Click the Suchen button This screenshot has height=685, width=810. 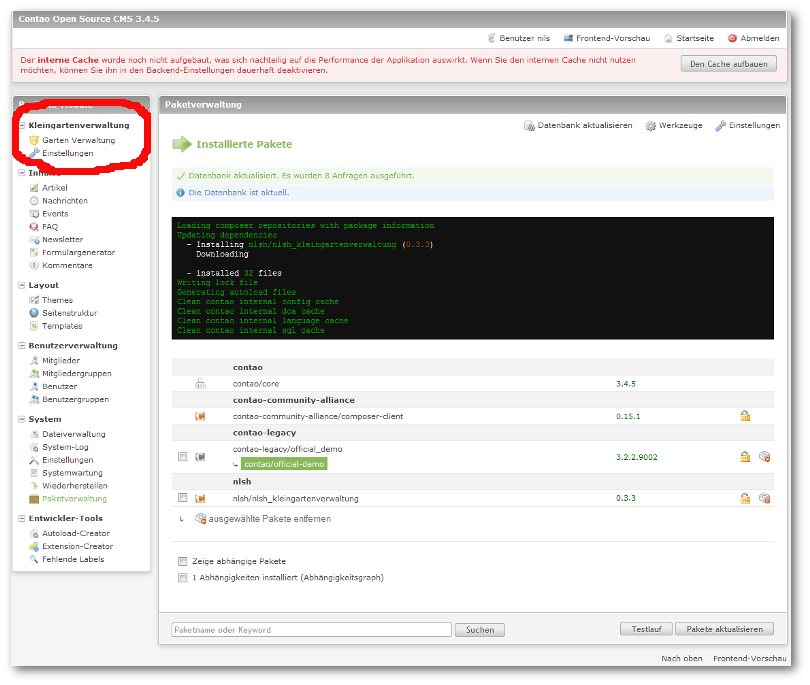480,630
